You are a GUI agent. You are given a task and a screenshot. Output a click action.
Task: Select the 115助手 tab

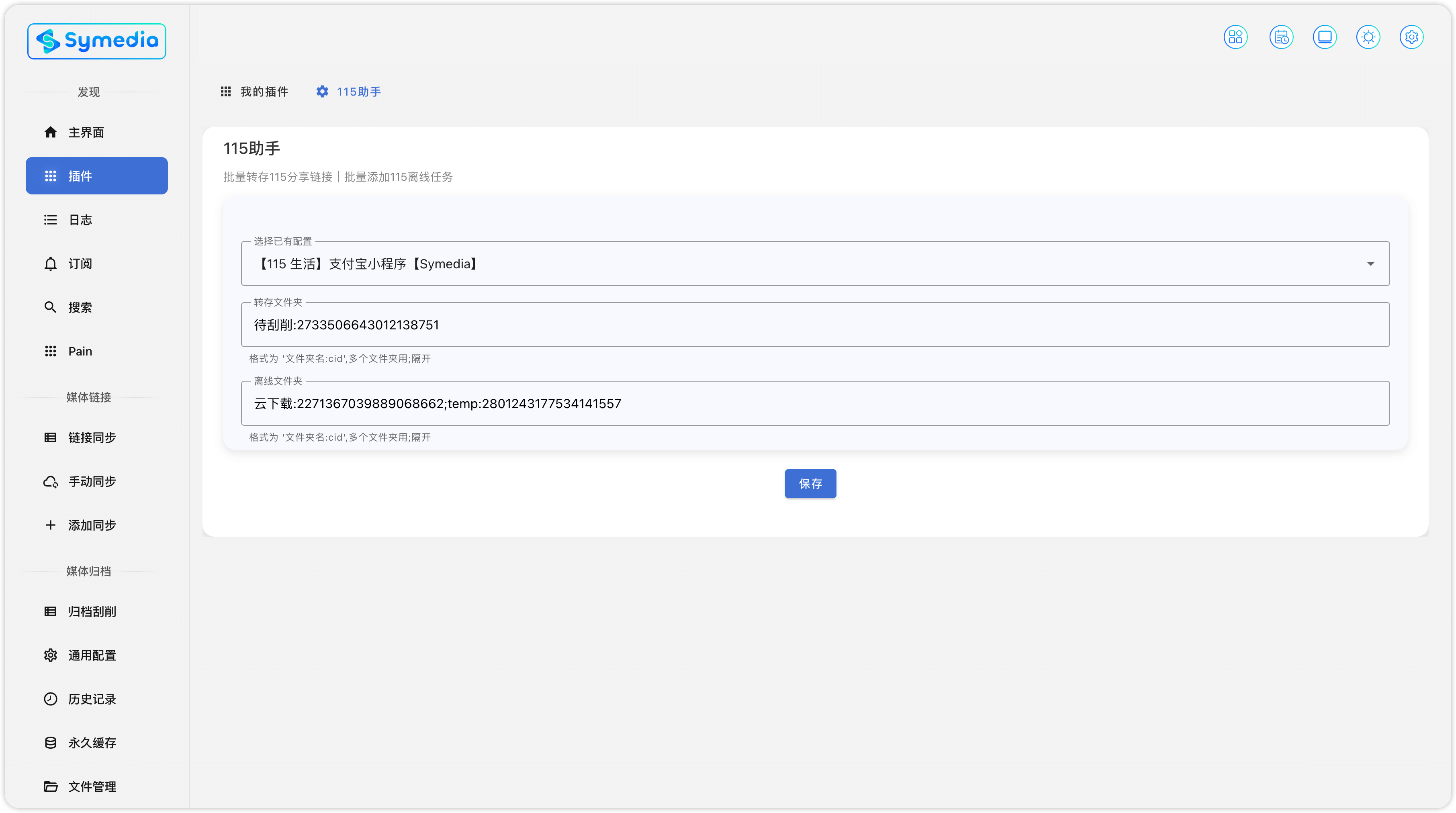[349, 92]
